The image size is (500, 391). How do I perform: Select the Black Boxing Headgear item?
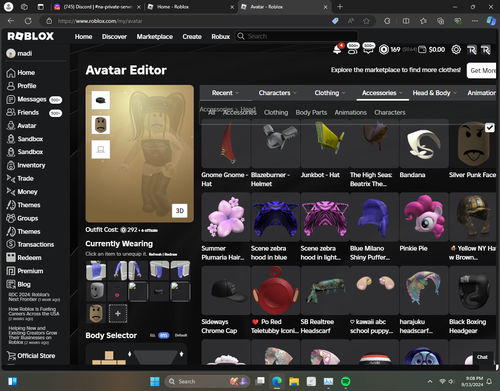click(473, 290)
